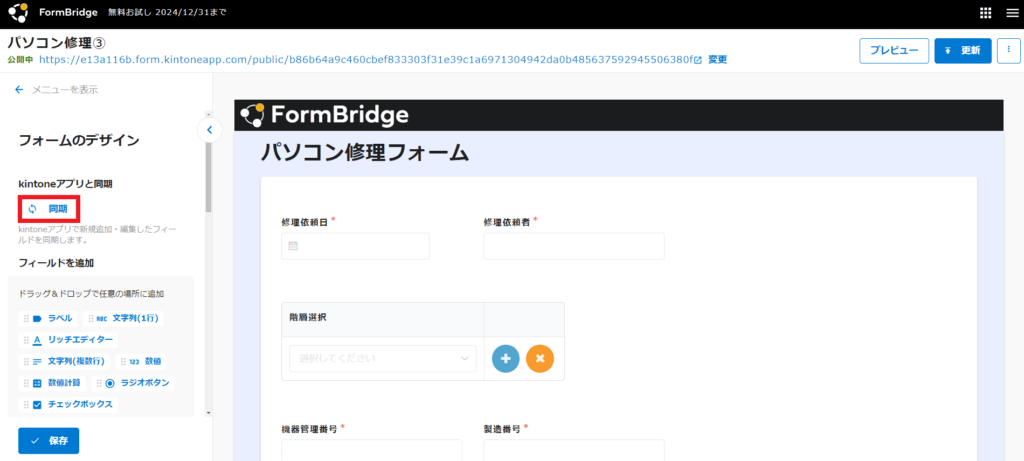Click the 同期 sync button

click(50, 208)
